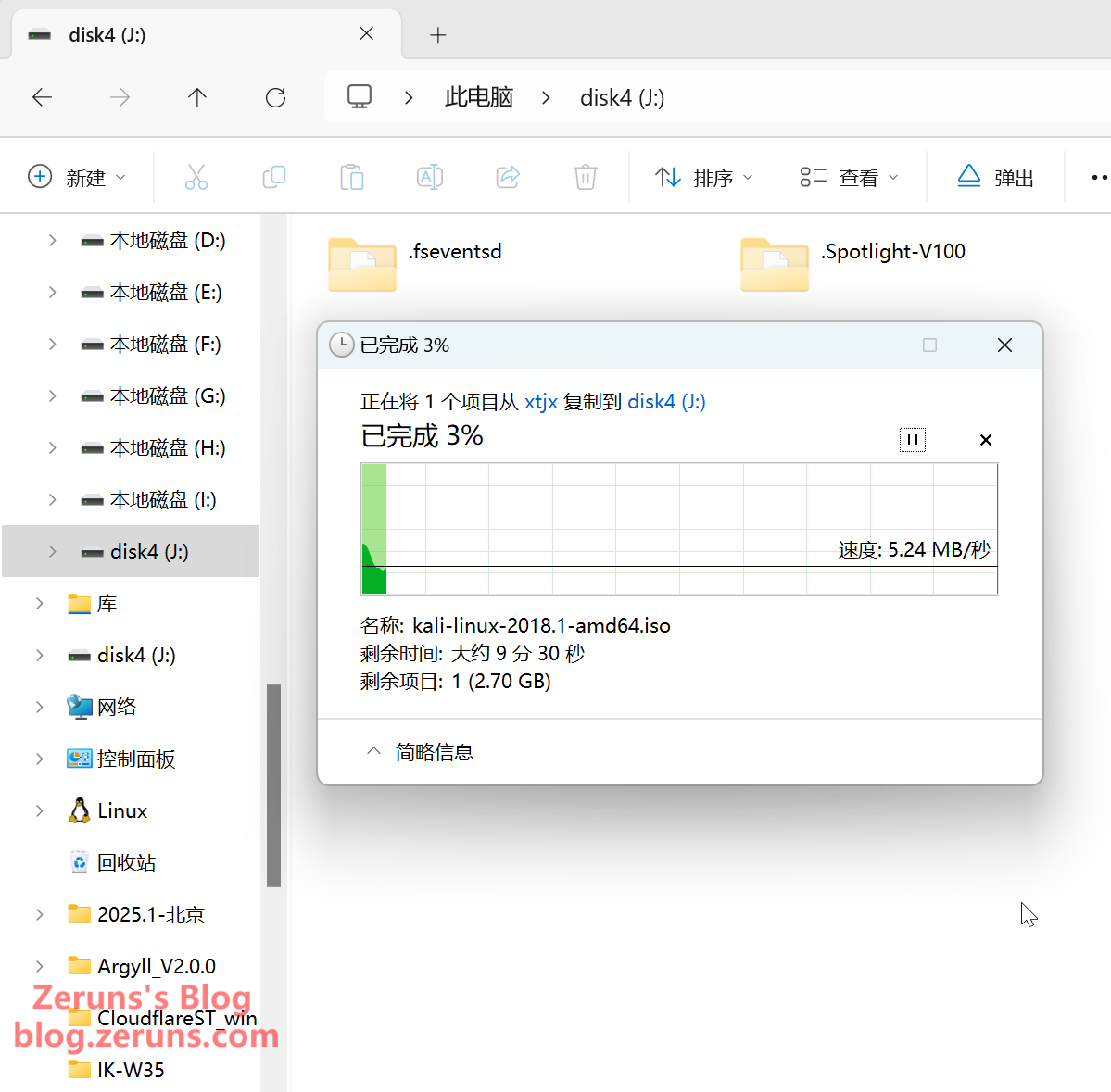Cancel the kali-linux ISO copy
The width and height of the screenshot is (1111, 1092).
pyautogui.click(x=986, y=440)
